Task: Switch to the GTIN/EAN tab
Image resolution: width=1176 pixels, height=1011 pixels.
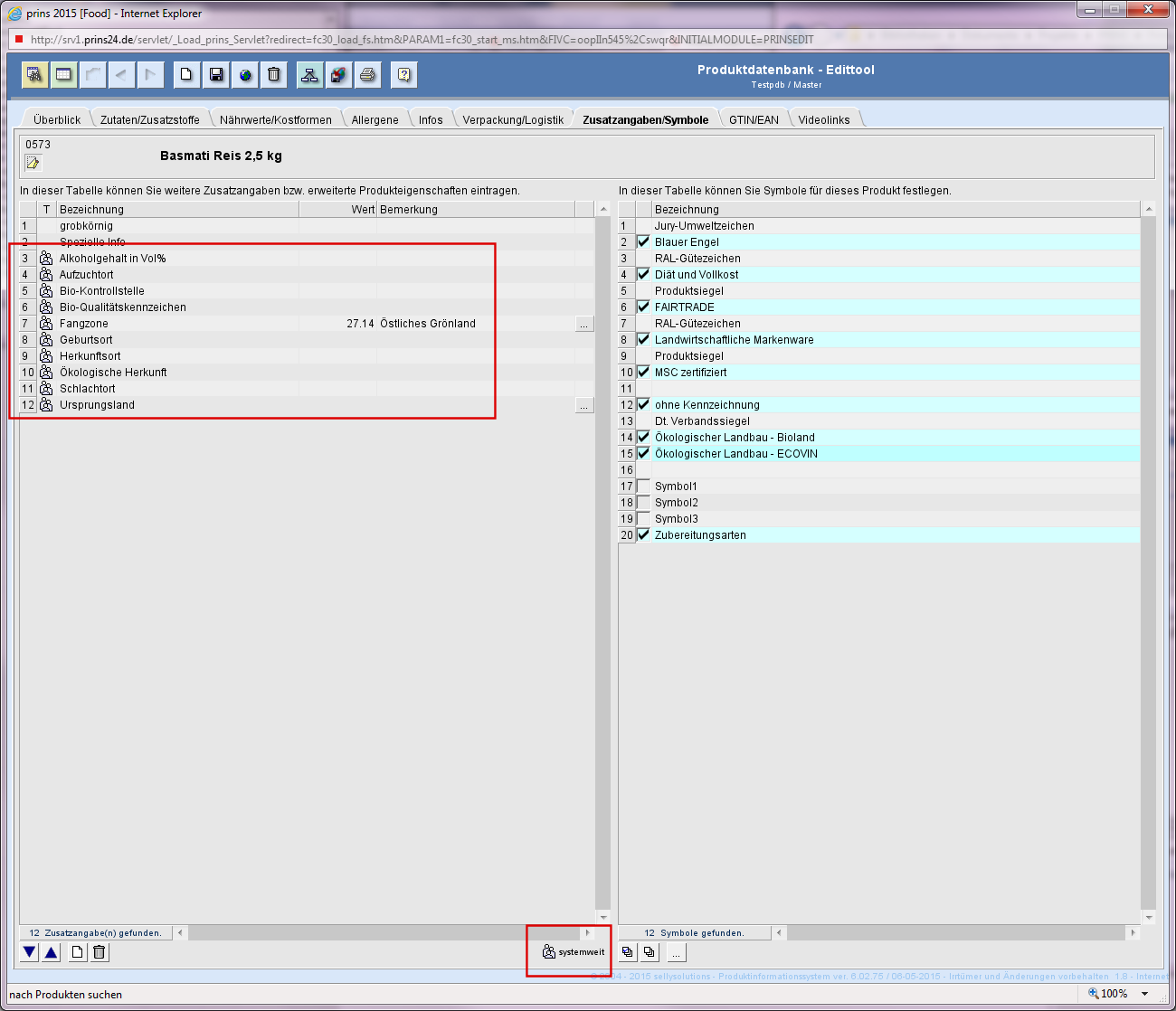Action: click(x=754, y=119)
